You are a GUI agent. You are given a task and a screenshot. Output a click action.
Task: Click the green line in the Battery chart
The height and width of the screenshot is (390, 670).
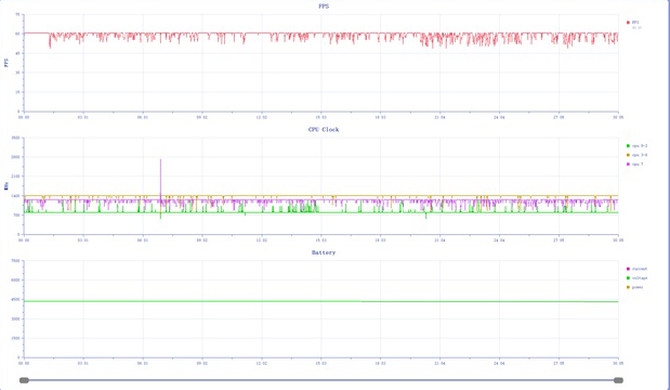click(x=321, y=301)
